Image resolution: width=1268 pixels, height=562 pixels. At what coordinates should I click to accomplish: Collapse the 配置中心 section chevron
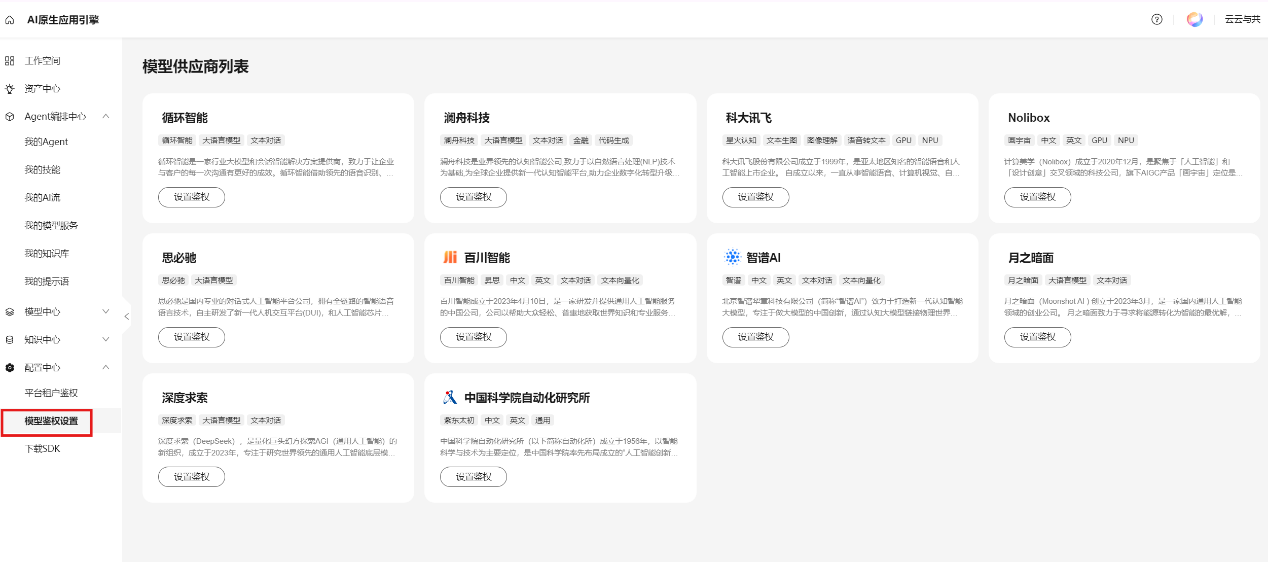click(x=106, y=368)
